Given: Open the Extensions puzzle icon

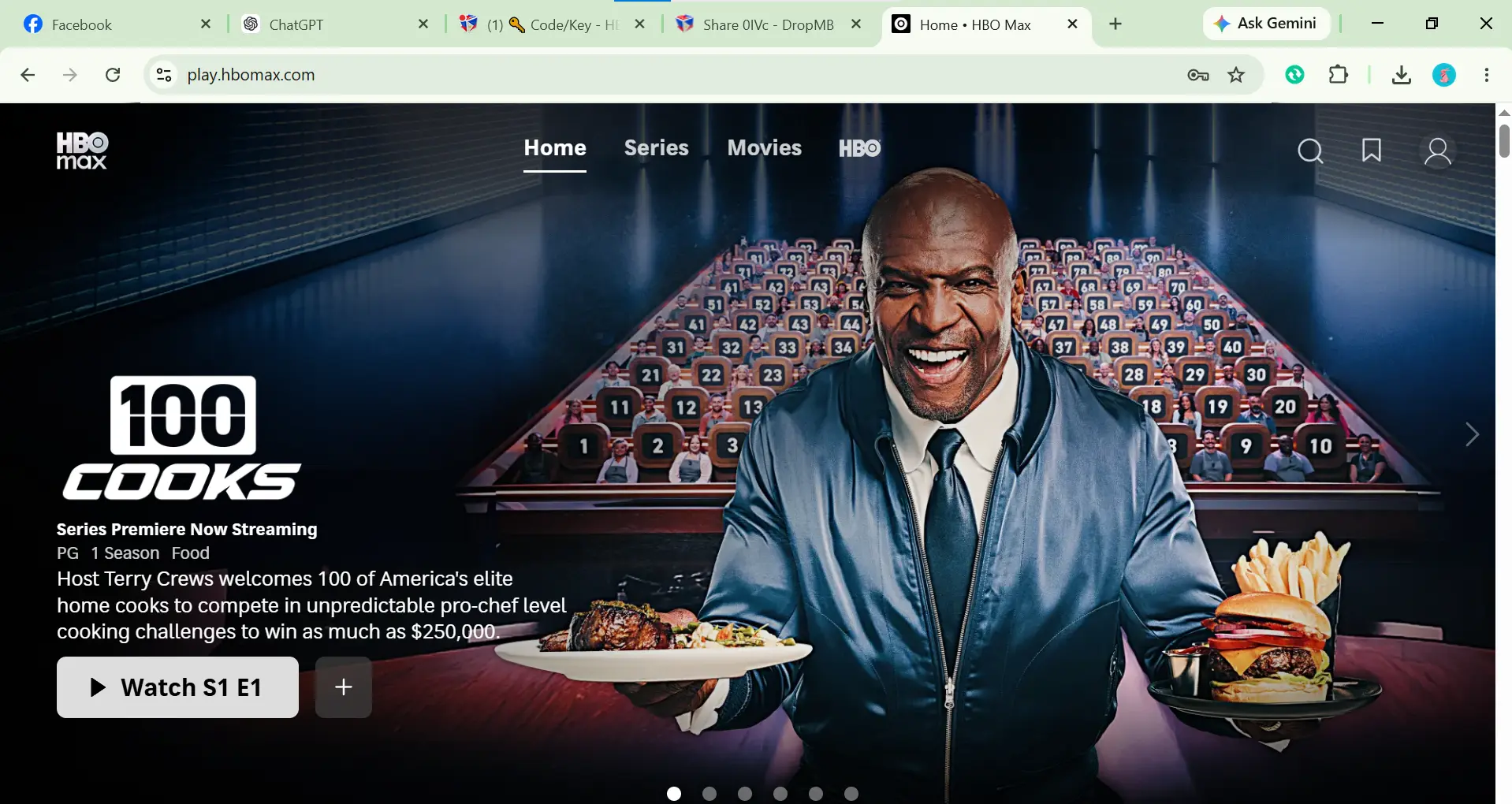Looking at the screenshot, I should click(1339, 75).
